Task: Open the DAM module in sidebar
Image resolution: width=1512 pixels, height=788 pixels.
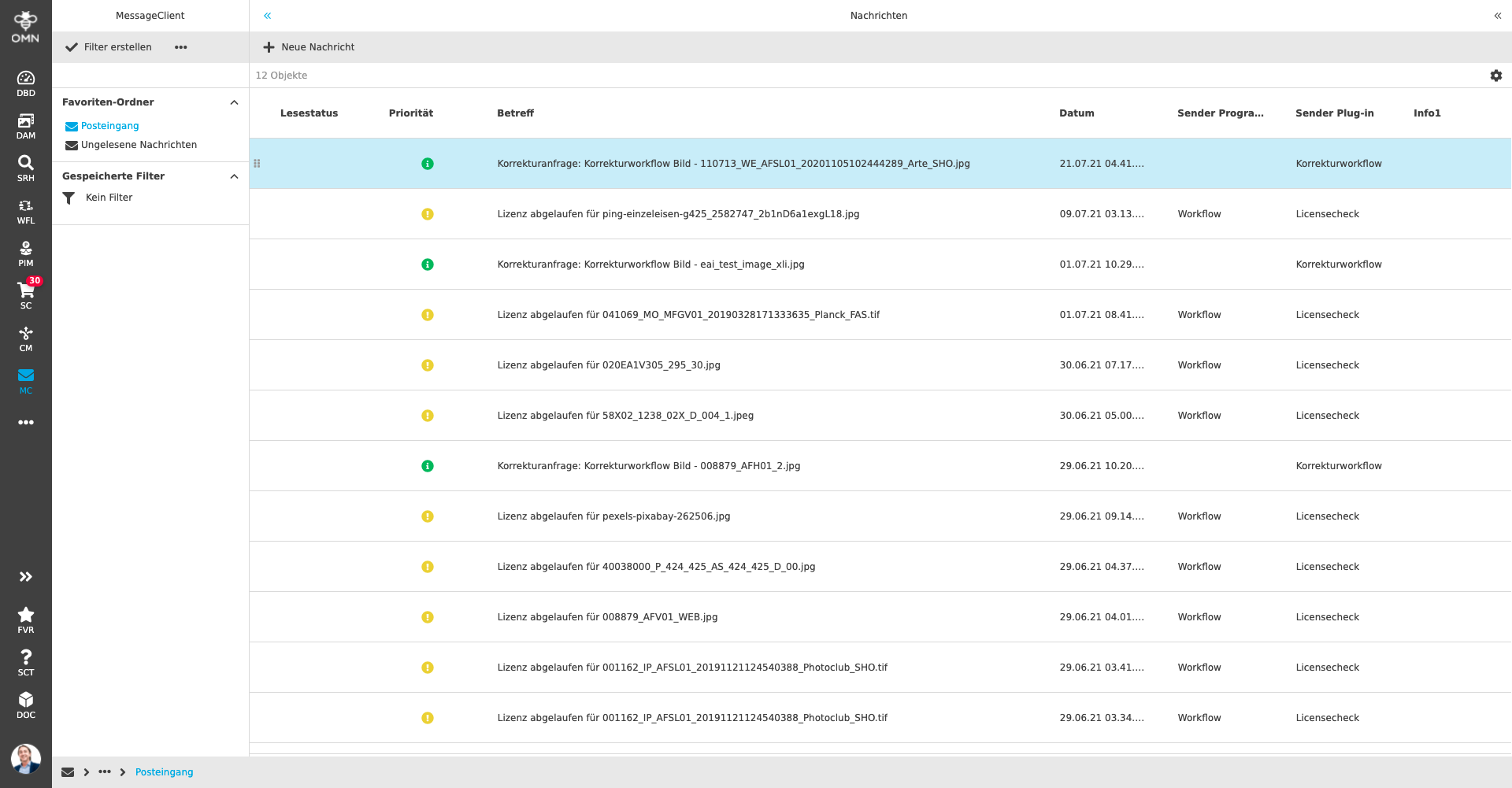Action: (x=26, y=125)
